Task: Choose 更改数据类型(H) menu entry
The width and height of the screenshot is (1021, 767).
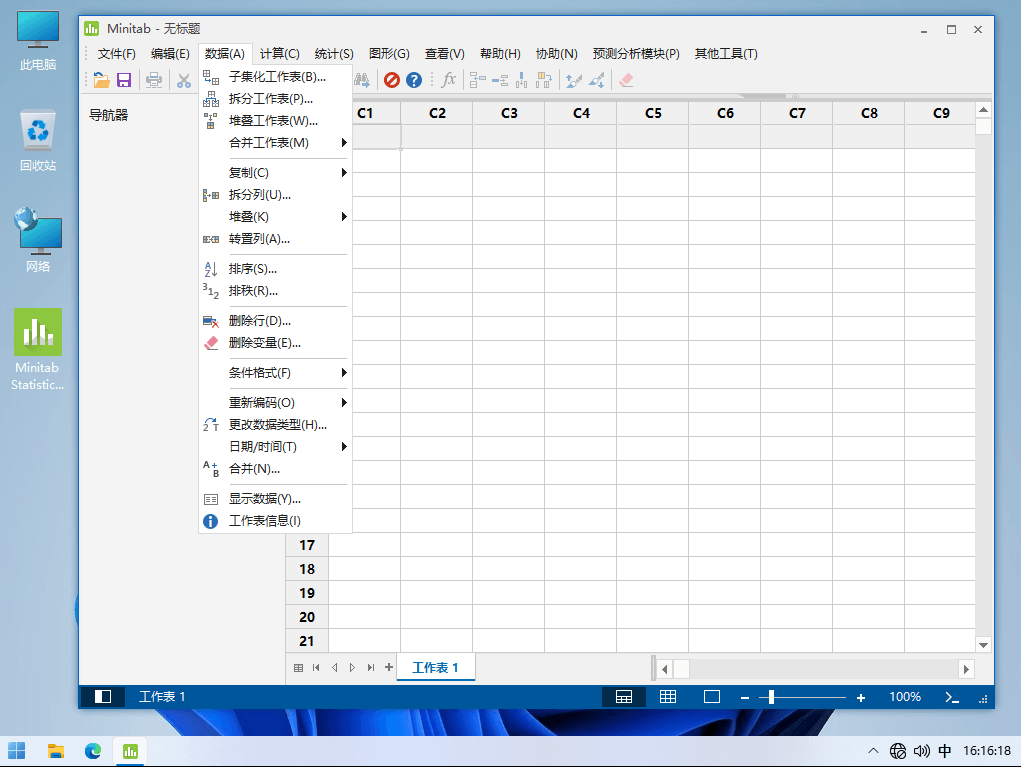Action: coord(275,425)
